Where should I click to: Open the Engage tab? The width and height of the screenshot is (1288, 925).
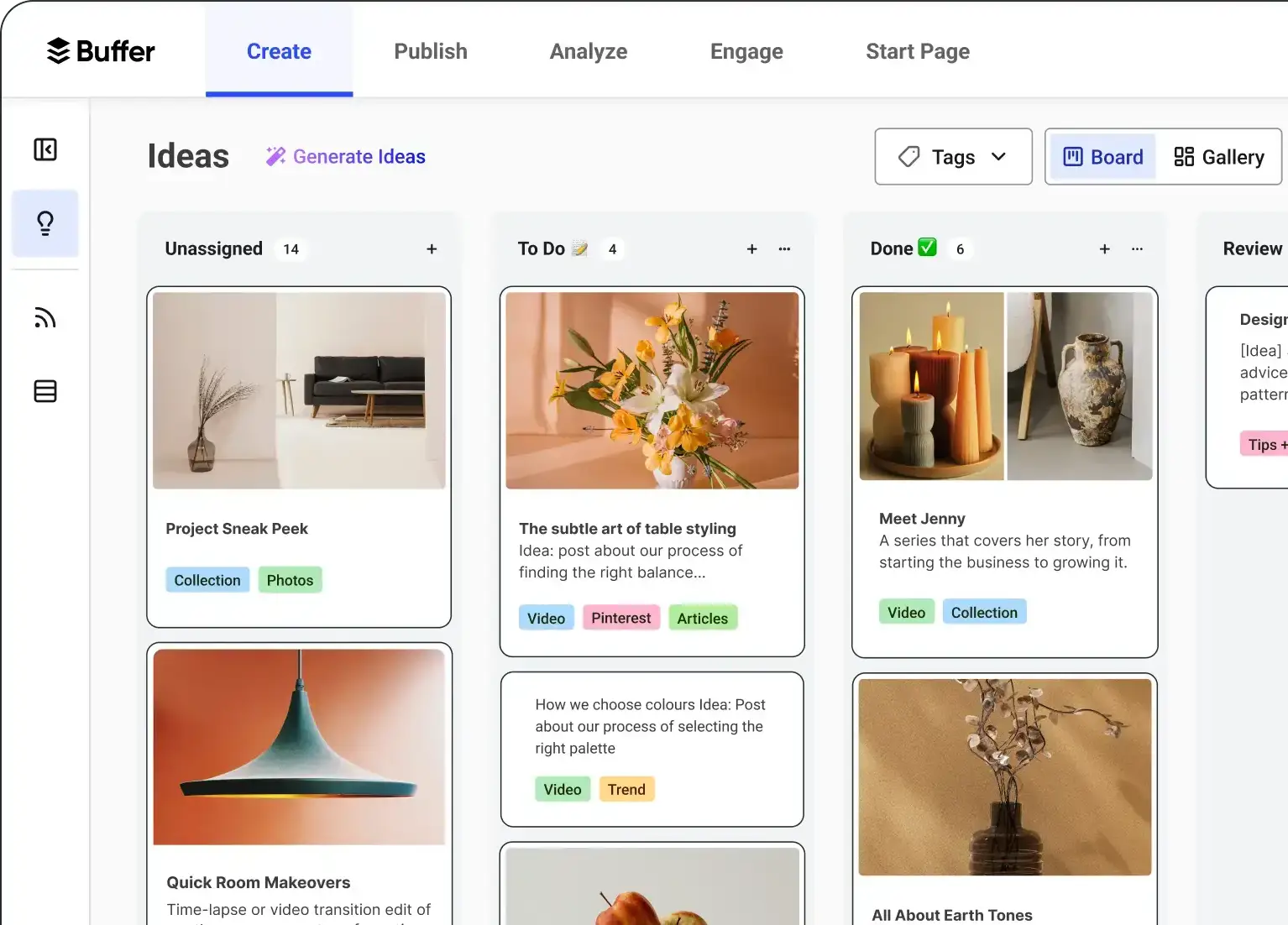click(746, 51)
